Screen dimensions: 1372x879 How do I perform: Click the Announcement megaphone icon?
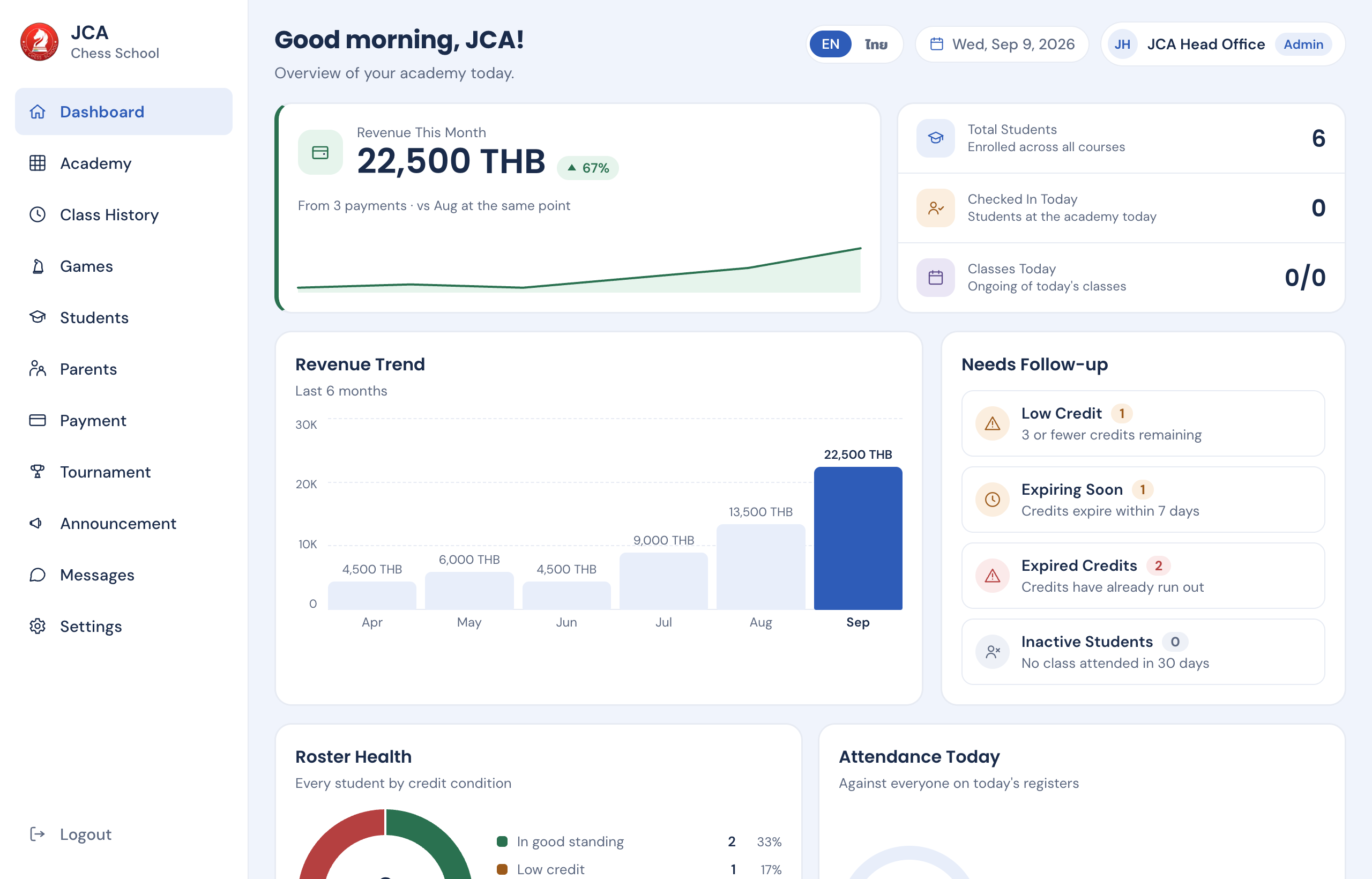(x=36, y=523)
